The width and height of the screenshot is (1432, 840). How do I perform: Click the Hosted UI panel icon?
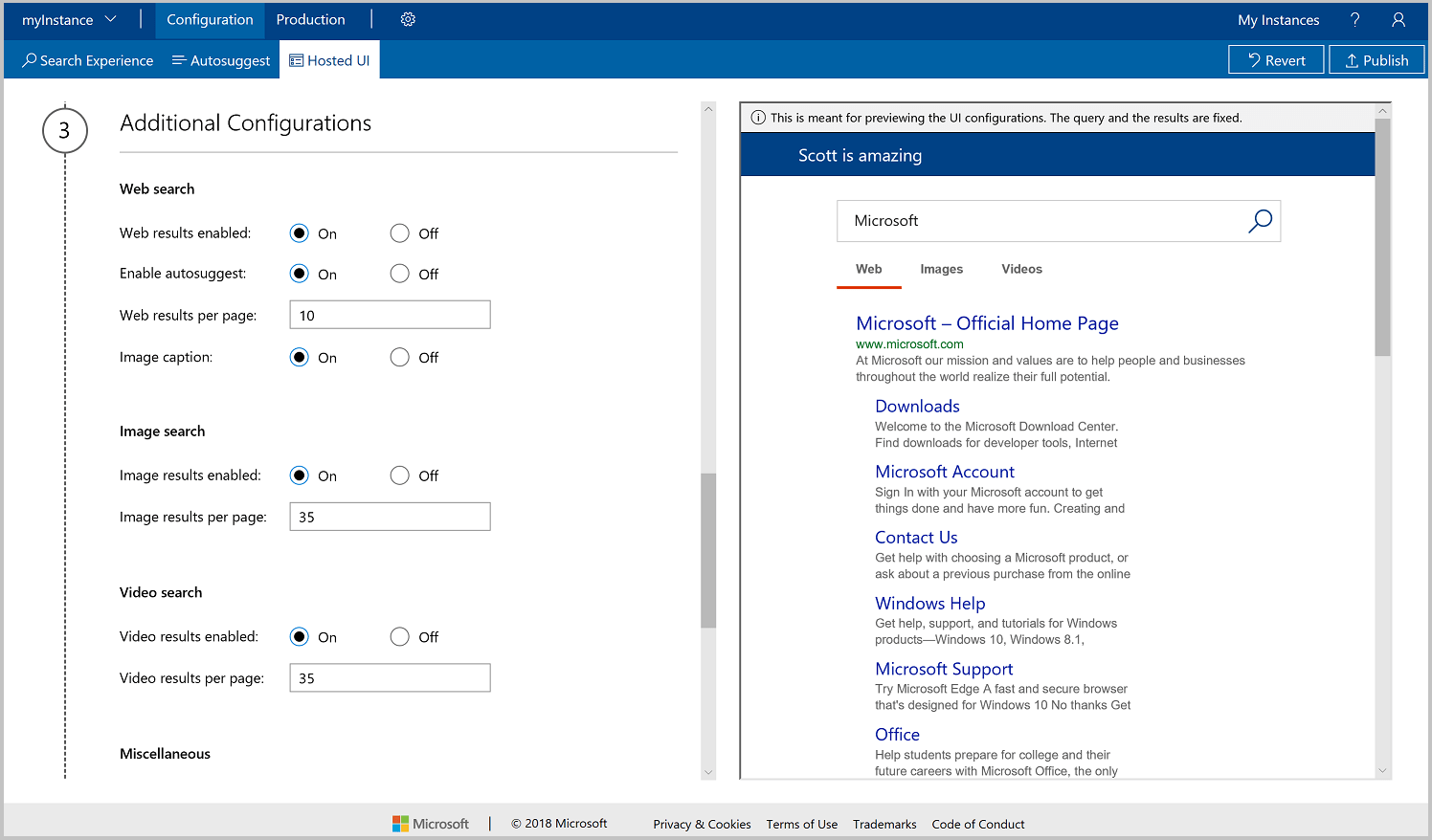(x=293, y=59)
